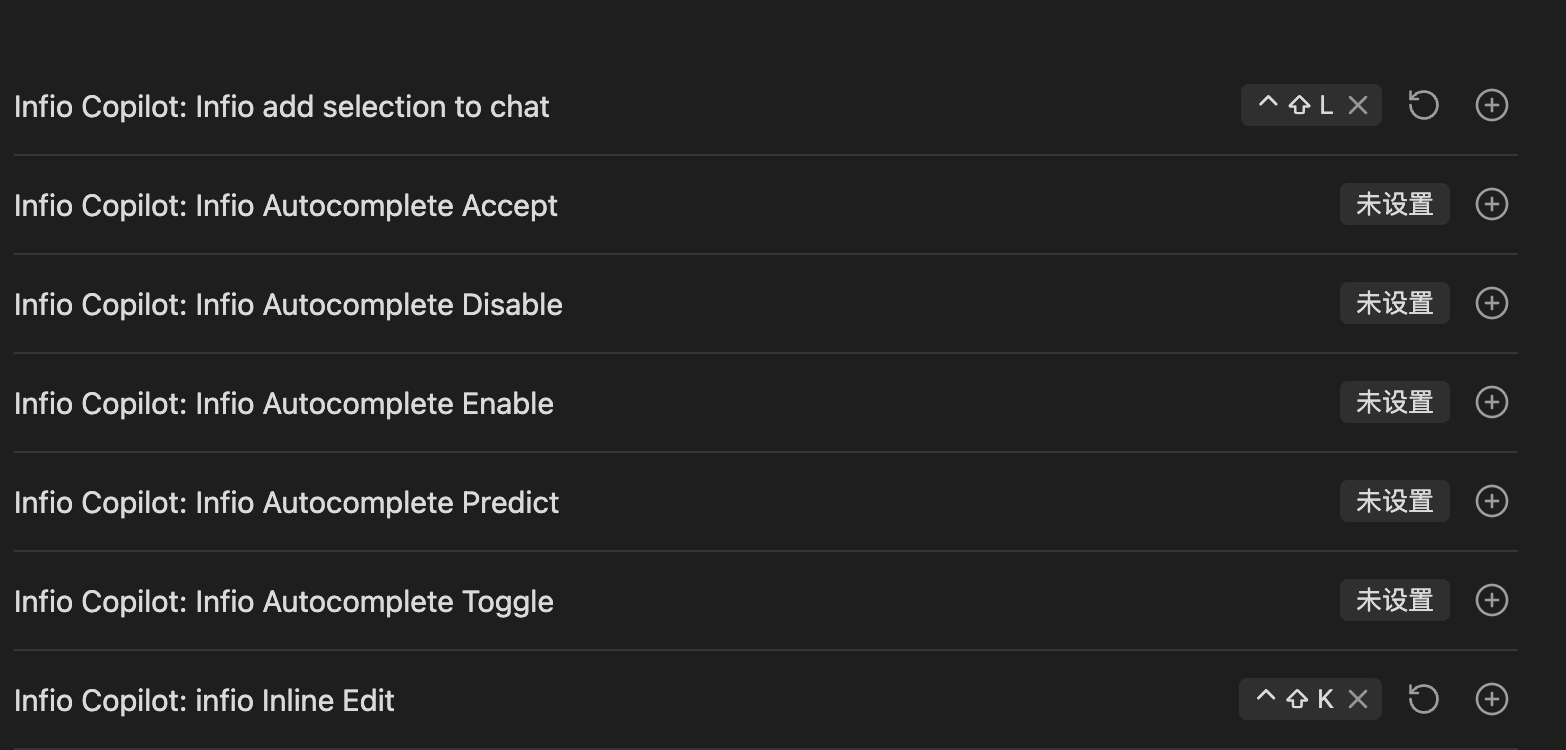Click the "infio Inline Edit" command label

click(x=205, y=699)
